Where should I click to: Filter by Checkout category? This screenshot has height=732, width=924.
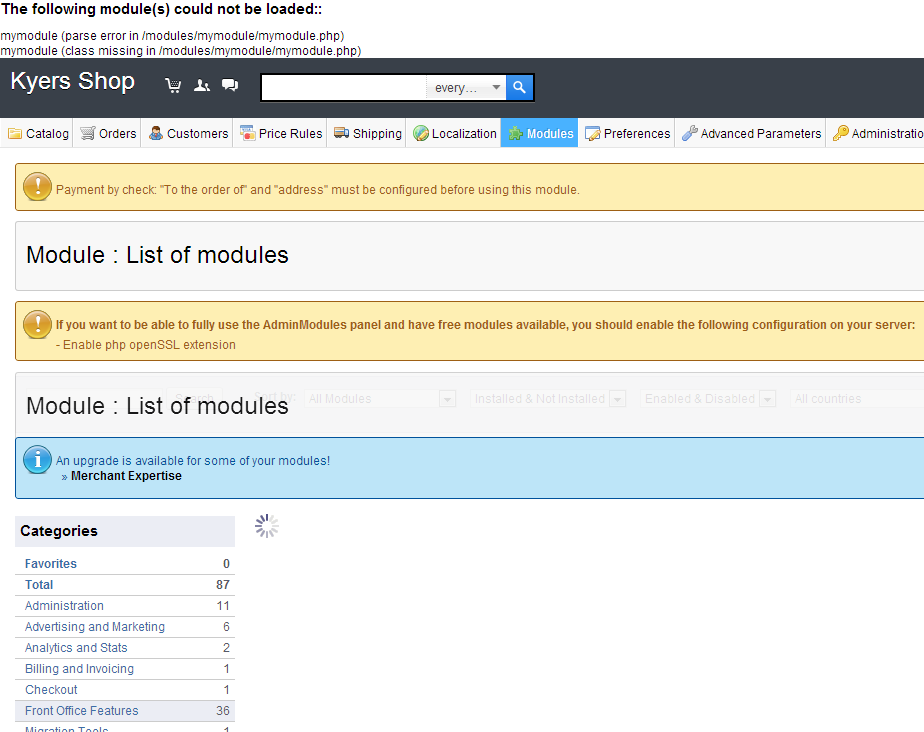51,690
